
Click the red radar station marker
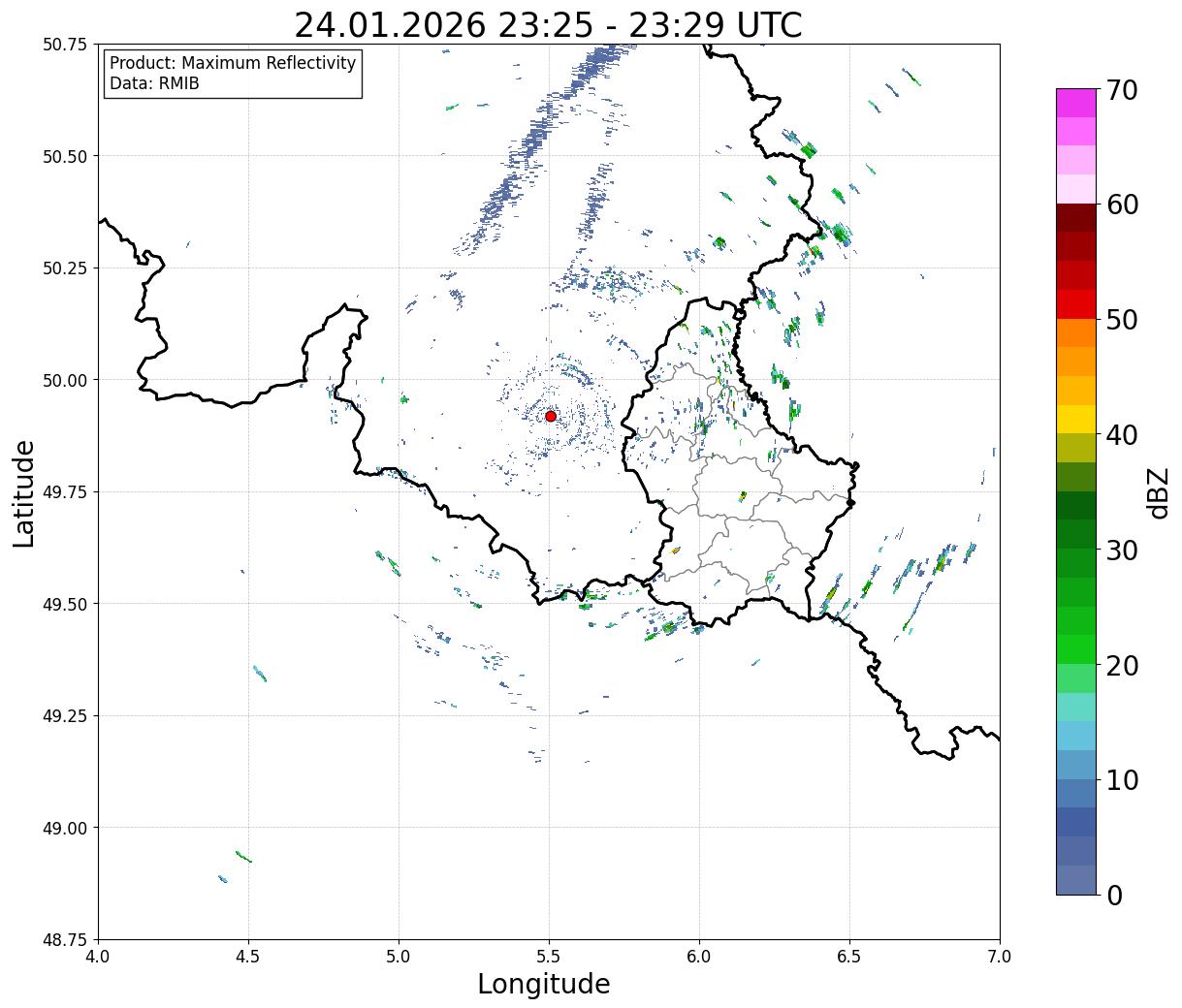(550, 416)
